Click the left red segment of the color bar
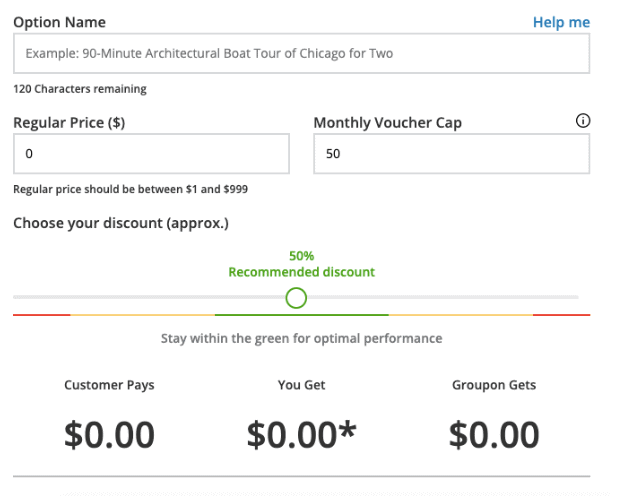619x496 pixels. coord(42,315)
